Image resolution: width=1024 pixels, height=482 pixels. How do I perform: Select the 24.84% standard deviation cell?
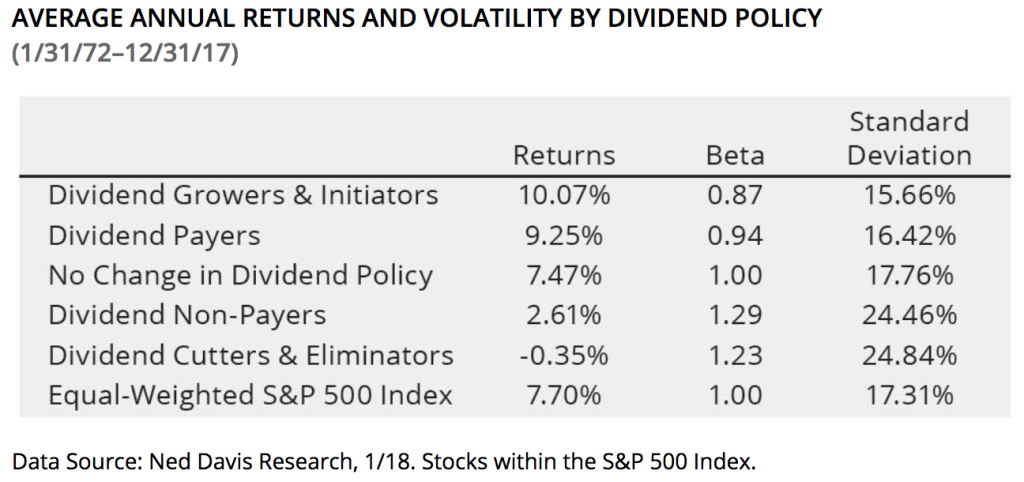[909, 355]
